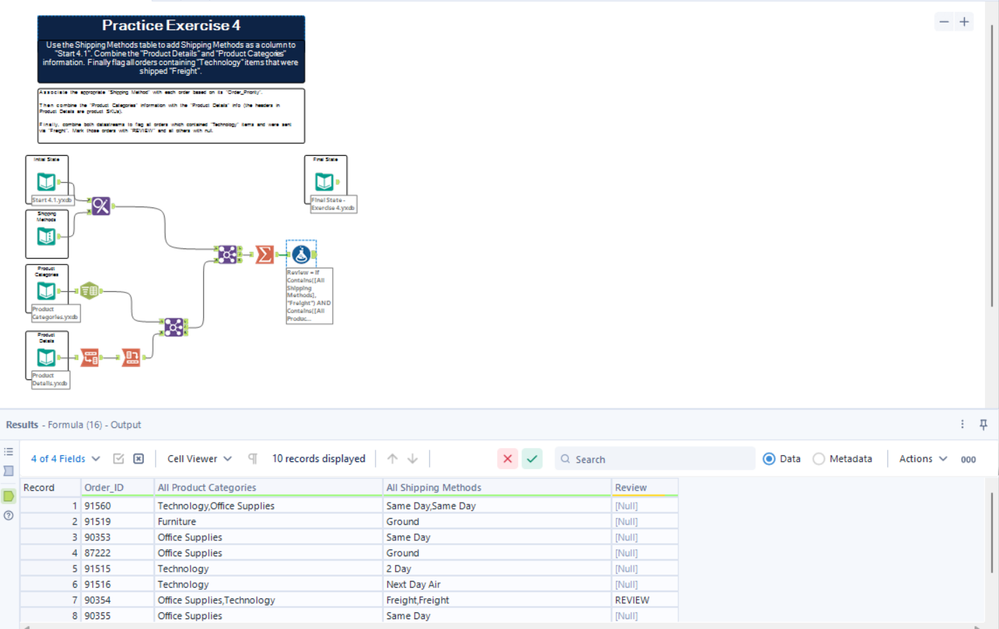Click the All Product Categories column header
Viewport: 999px width, 629px height.
click(268, 488)
